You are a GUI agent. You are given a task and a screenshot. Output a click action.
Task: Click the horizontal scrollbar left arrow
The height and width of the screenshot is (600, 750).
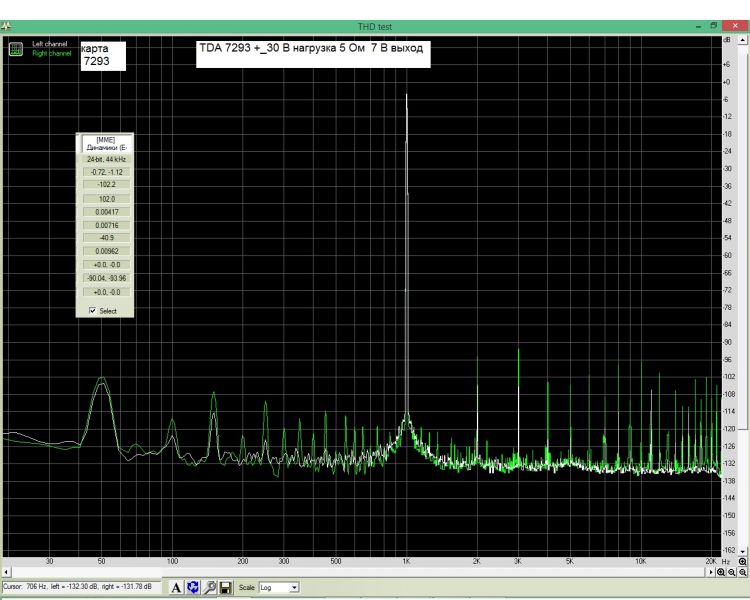(5, 570)
